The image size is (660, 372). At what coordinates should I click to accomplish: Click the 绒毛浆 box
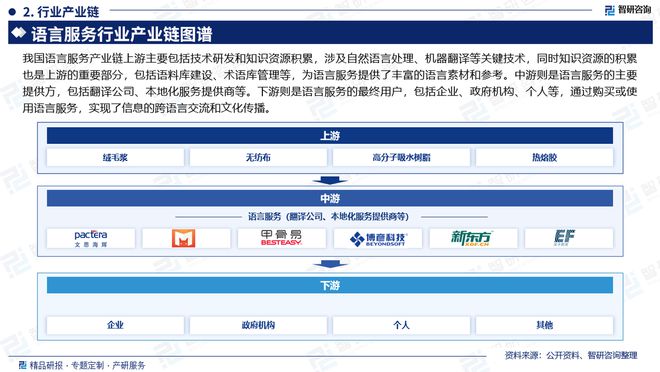(x=115, y=158)
